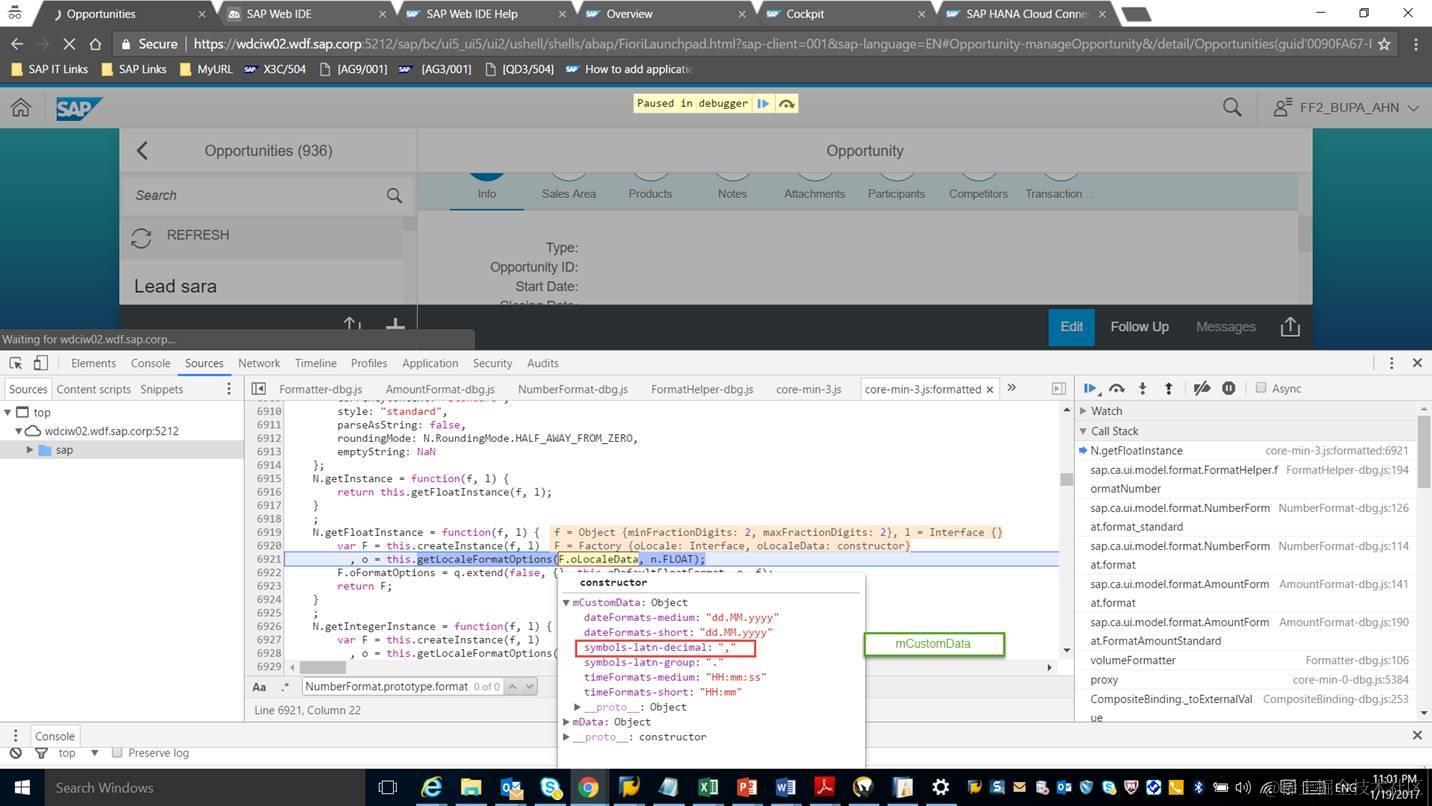Click the share icon in the Opportunity footer
The width and height of the screenshot is (1432, 806).
[1290, 327]
